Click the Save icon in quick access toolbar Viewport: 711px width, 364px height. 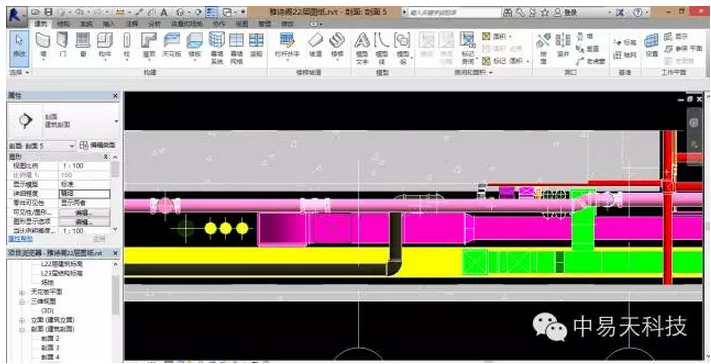[x=48, y=12]
